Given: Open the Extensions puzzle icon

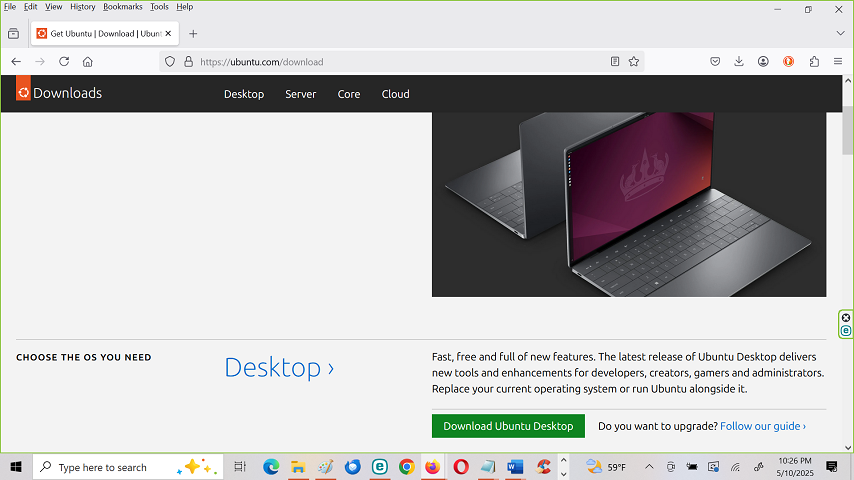Looking at the screenshot, I should coord(814,61).
